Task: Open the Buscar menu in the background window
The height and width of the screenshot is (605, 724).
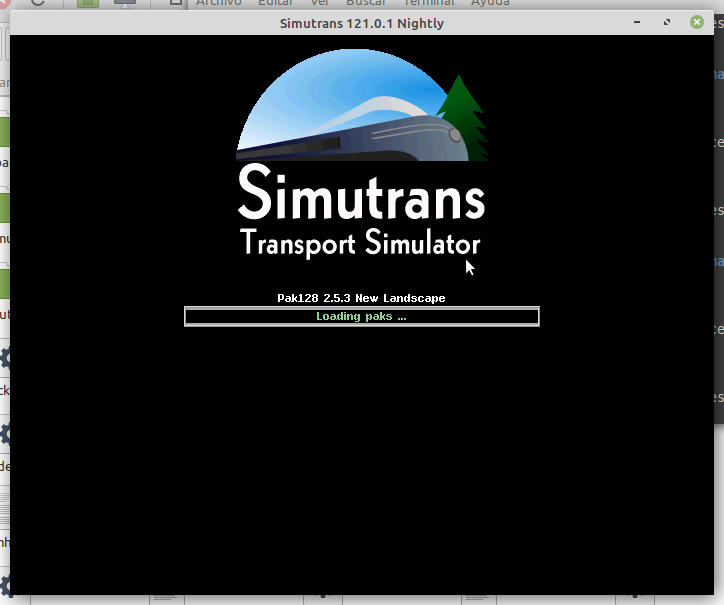Action: [365, 3]
